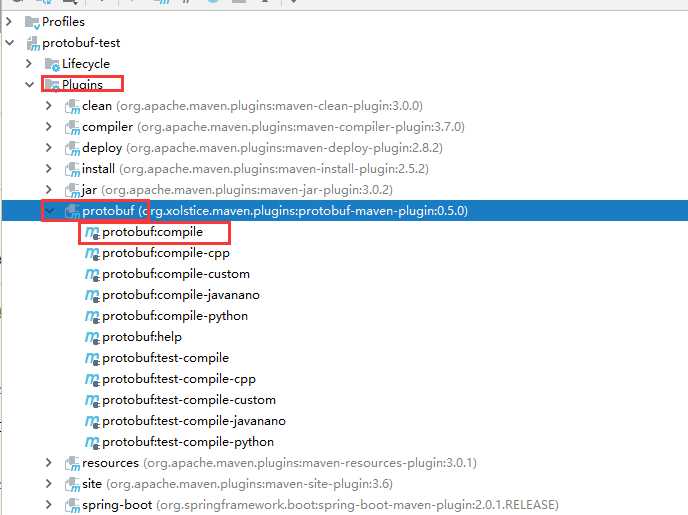Collapse the protobuf-test project node
This screenshot has height=515, width=688.
click(x=10, y=43)
